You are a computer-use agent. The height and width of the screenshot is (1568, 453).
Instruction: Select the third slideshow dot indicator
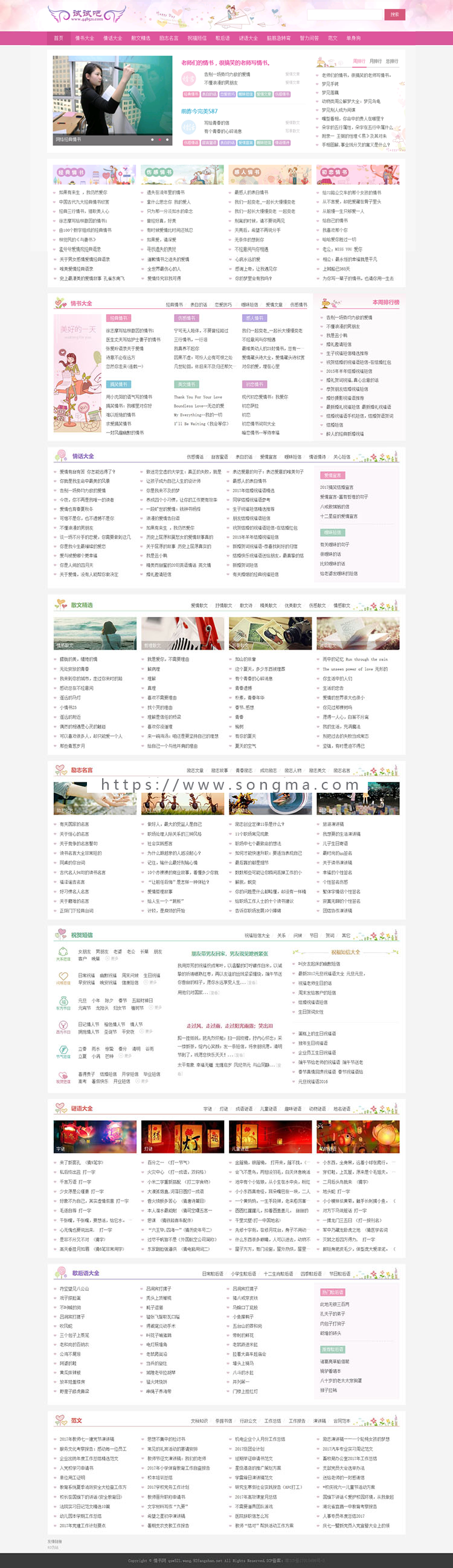167,140
